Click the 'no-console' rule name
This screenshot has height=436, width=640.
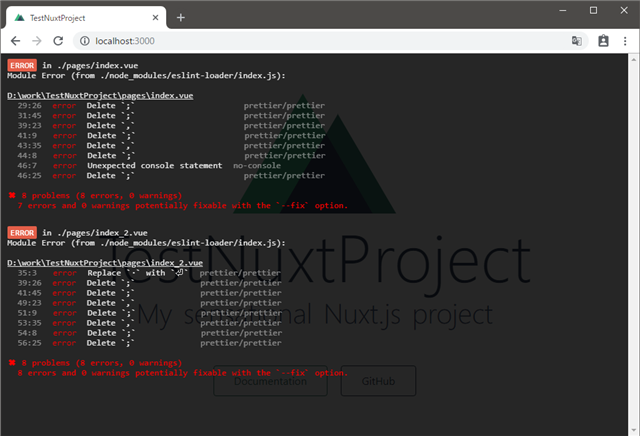coord(257,166)
